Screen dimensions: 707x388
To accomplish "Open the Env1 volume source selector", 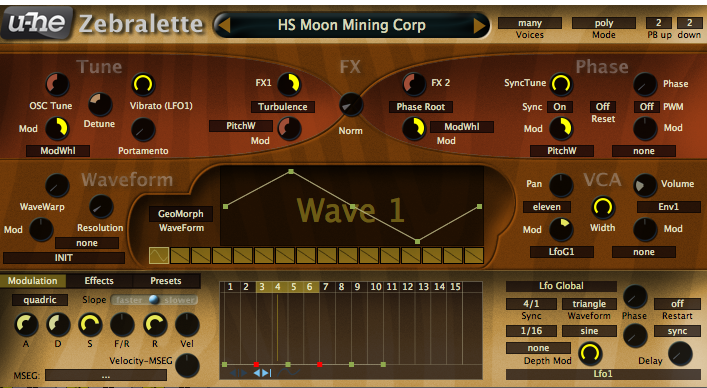I will 669,207.
